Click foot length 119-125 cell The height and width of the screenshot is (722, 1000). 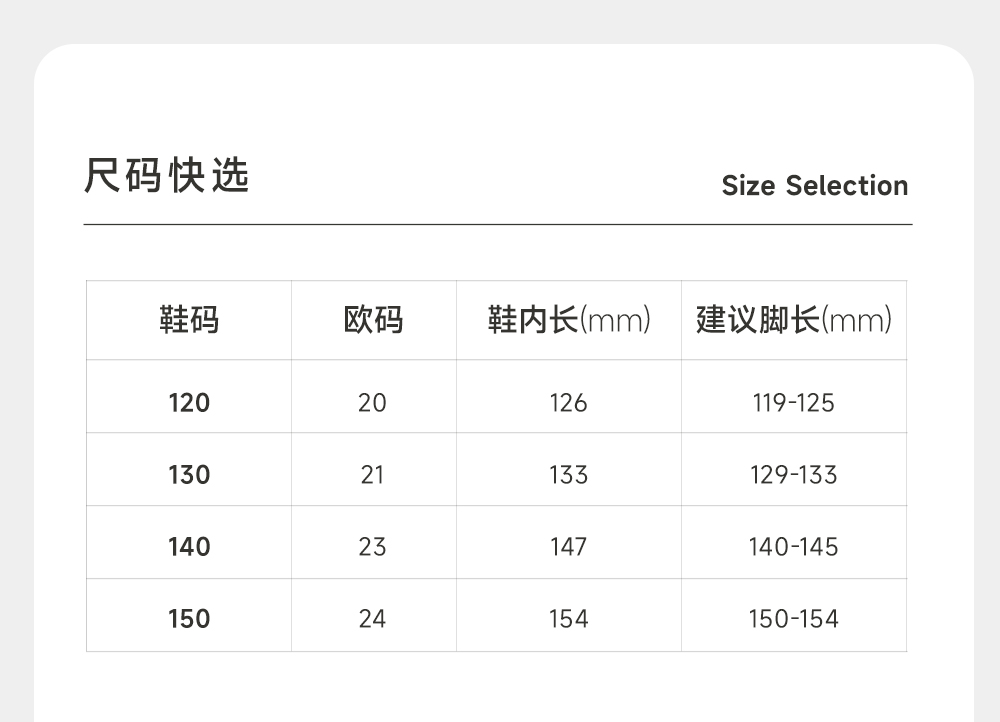coord(793,403)
